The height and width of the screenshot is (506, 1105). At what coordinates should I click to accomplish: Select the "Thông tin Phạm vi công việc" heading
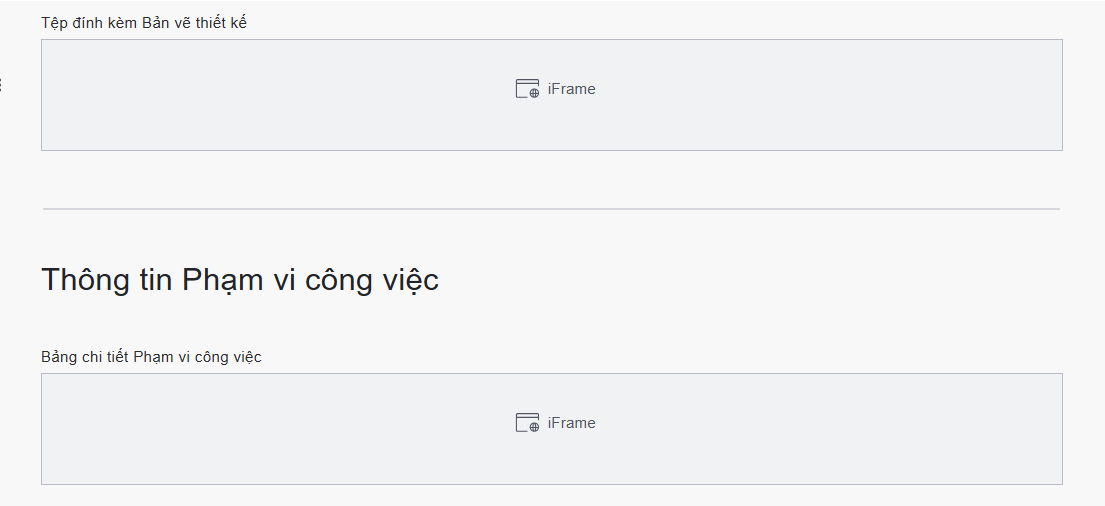[240, 280]
